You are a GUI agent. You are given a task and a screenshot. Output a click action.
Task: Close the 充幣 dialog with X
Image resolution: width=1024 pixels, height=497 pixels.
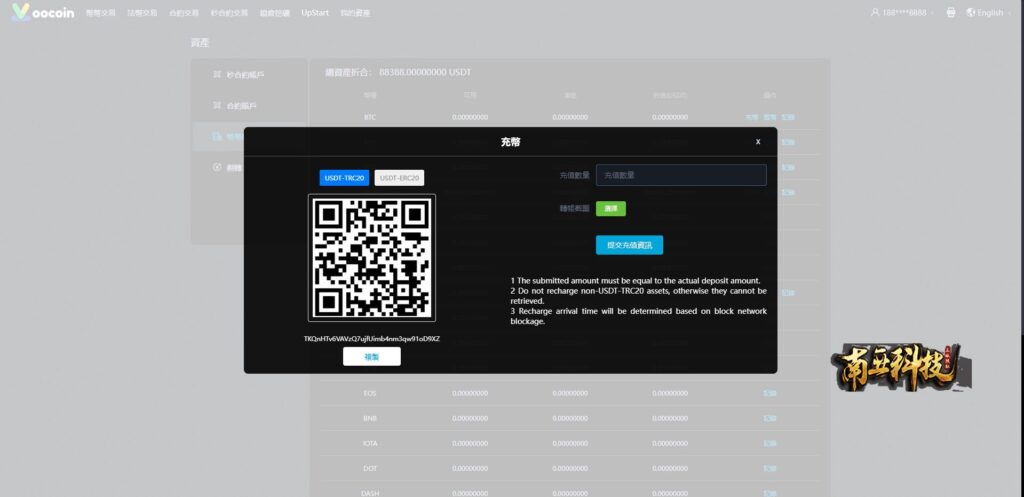[x=758, y=142]
